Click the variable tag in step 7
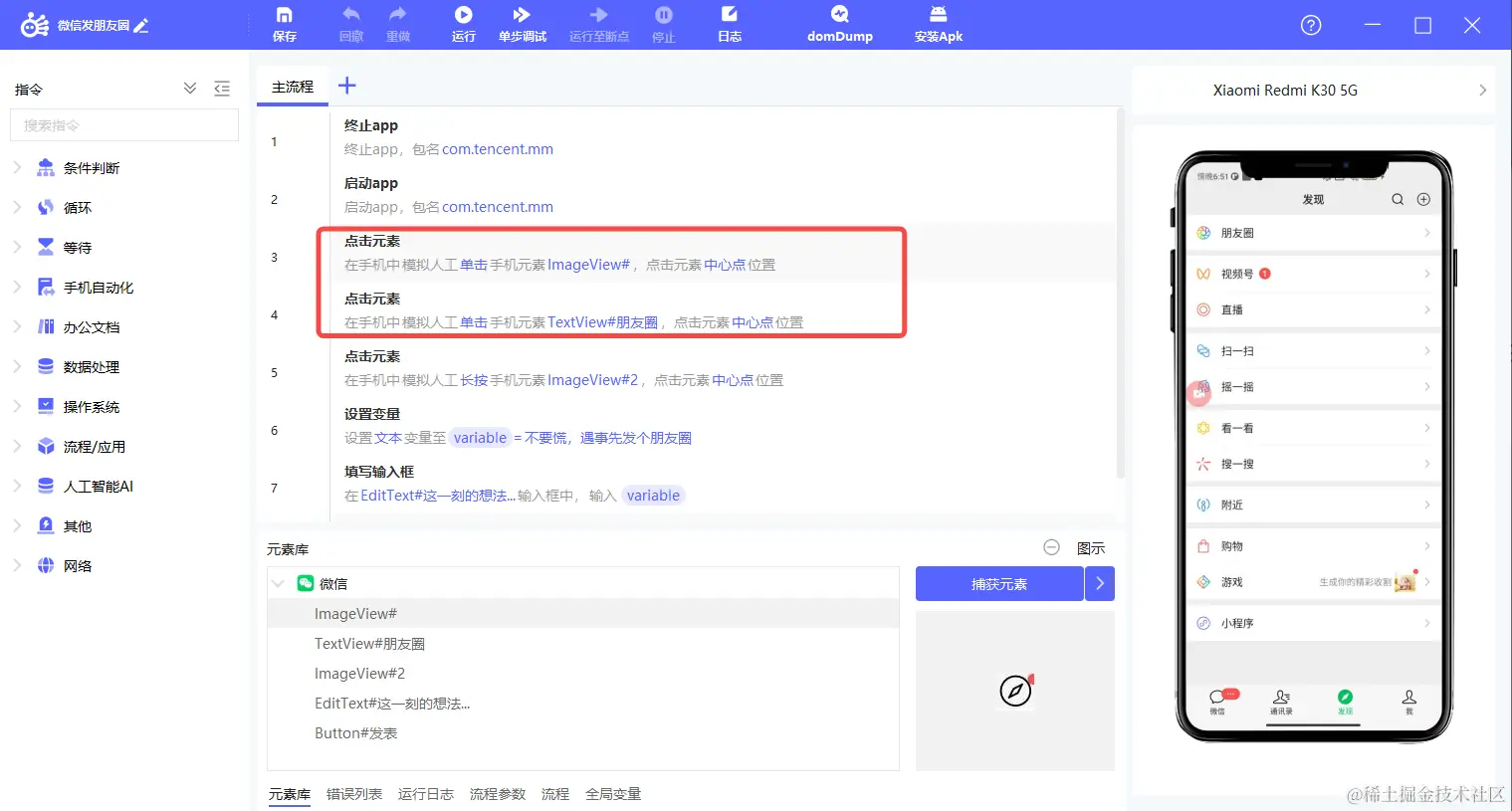The width and height of the screenshot is (1512, 811). (653, 496)
